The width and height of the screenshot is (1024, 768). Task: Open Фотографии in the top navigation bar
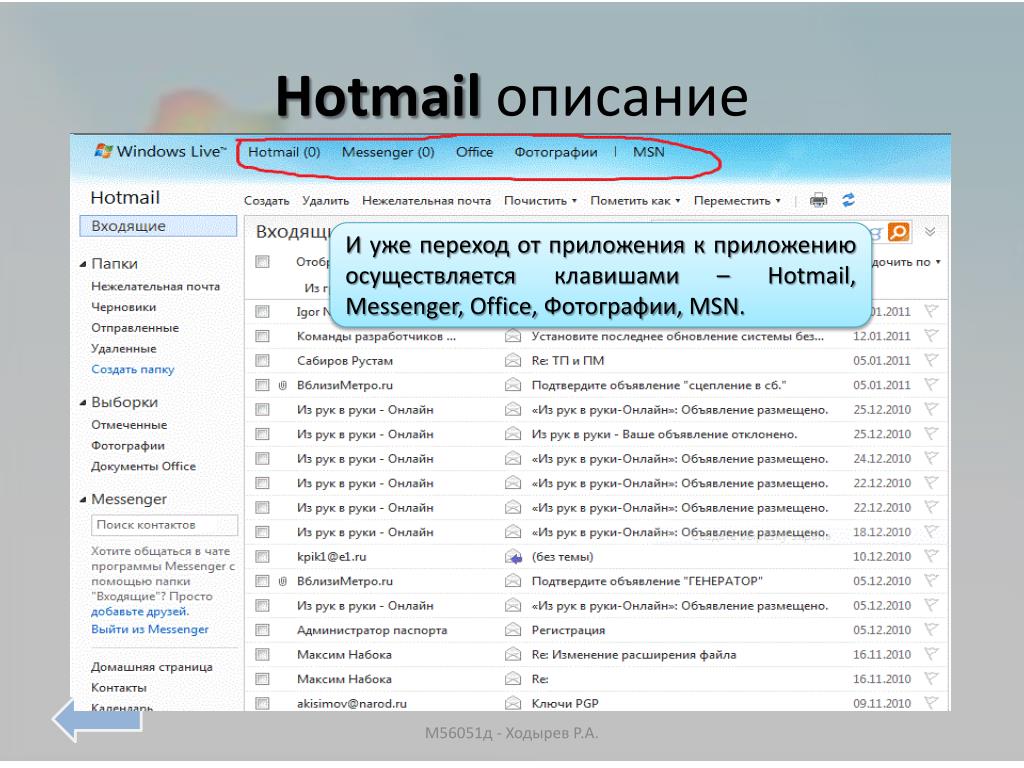coord(556,152)
